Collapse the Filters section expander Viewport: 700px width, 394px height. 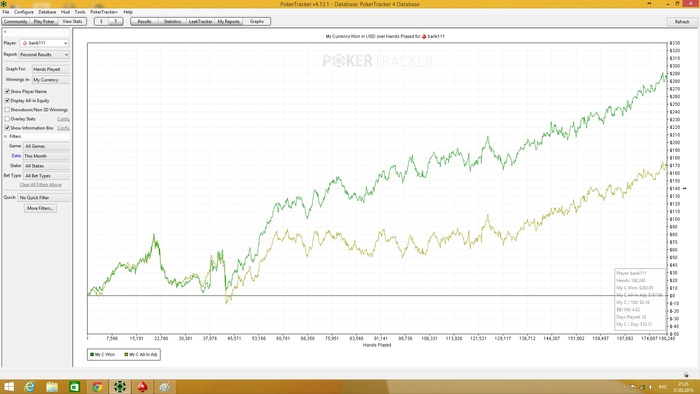pyautogui.click(x=5, y=137)
